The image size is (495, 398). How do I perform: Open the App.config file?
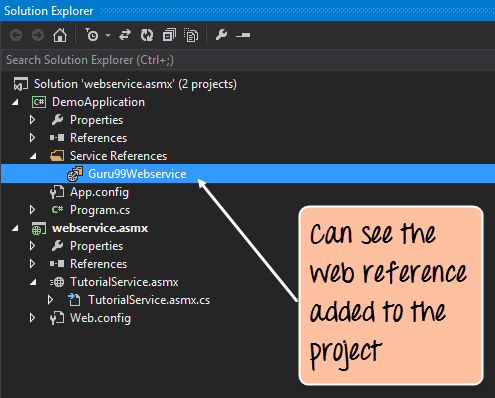pos(99,192)
